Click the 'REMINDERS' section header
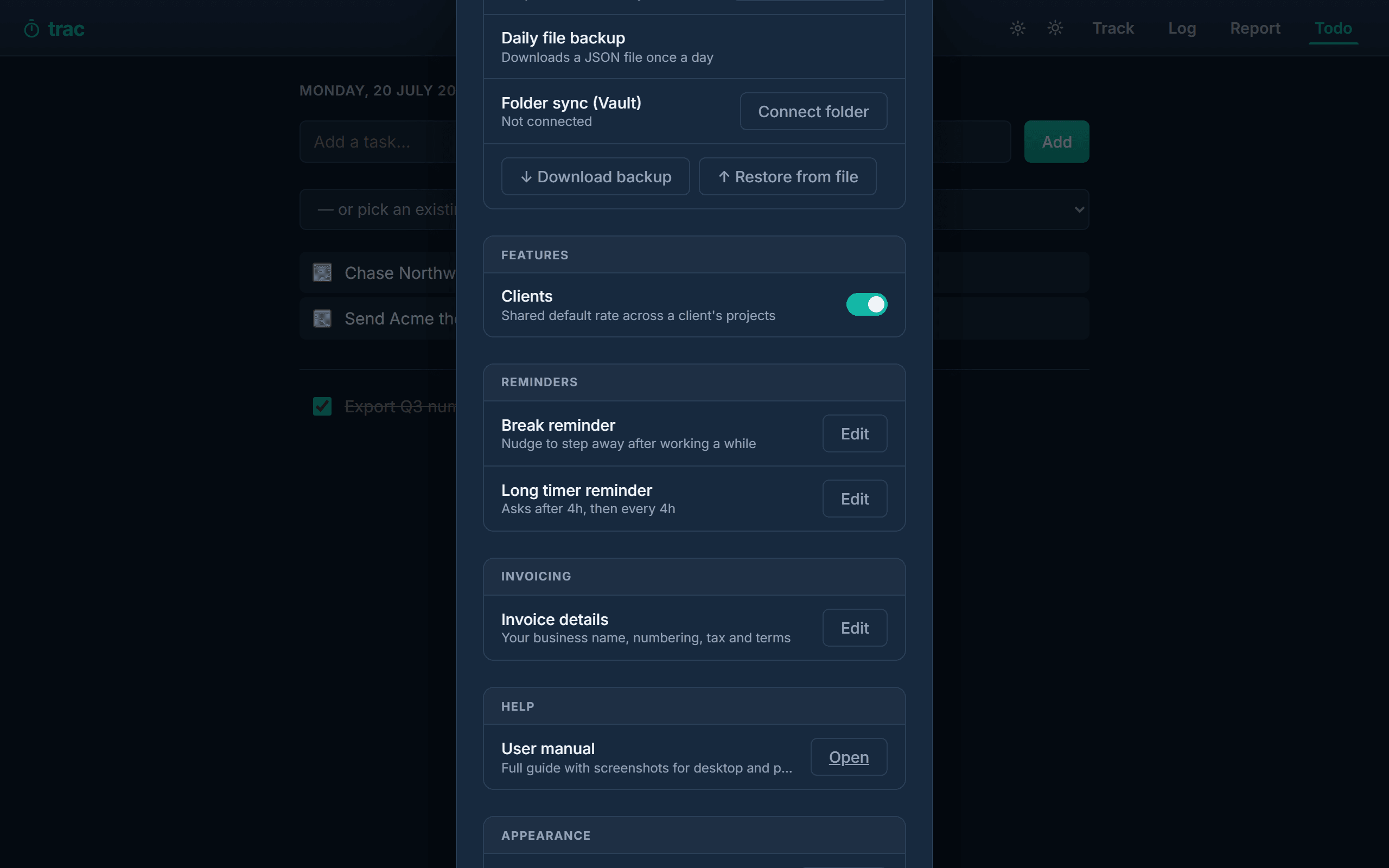The width and height of the screenshot is (1389, 868). pos(539,382)
